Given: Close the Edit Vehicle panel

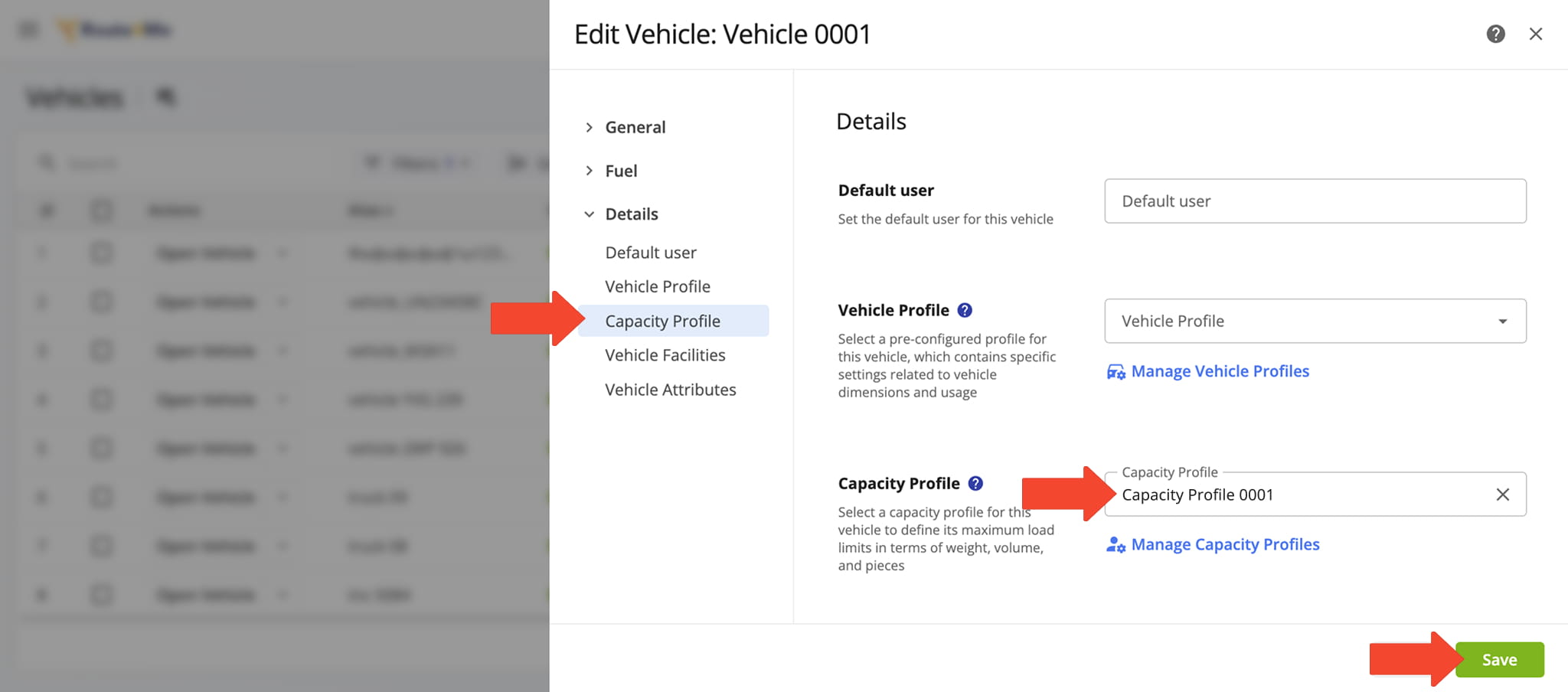Looking at the screenshot, I should pos(1535,34).
